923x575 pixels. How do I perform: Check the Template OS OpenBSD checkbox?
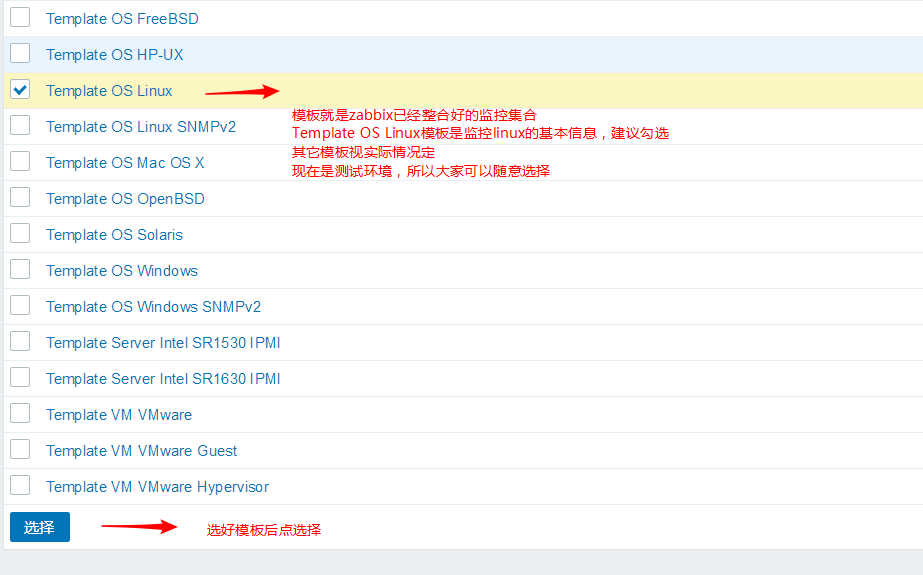pyautogui.click(x=20, y=197)
